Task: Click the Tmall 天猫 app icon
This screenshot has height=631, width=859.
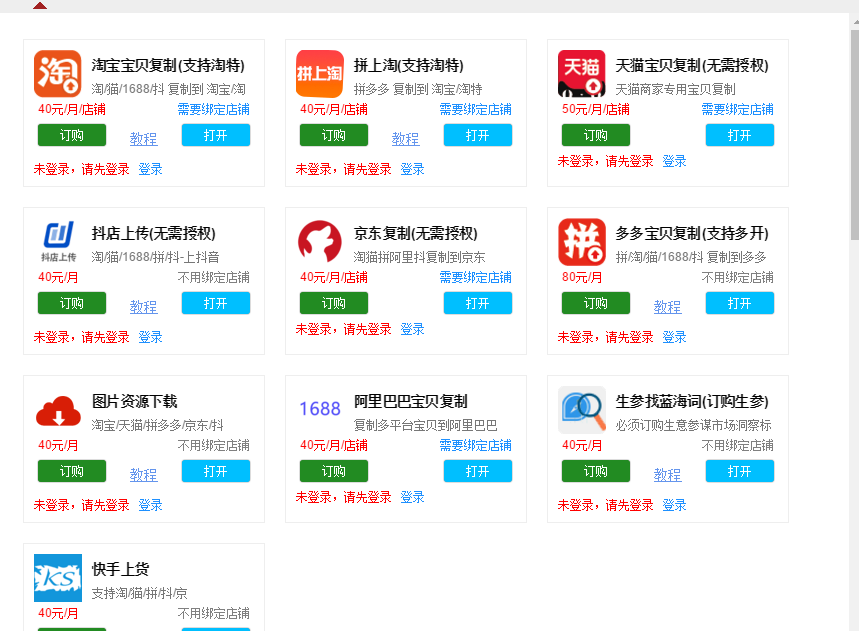Action: 581,73
